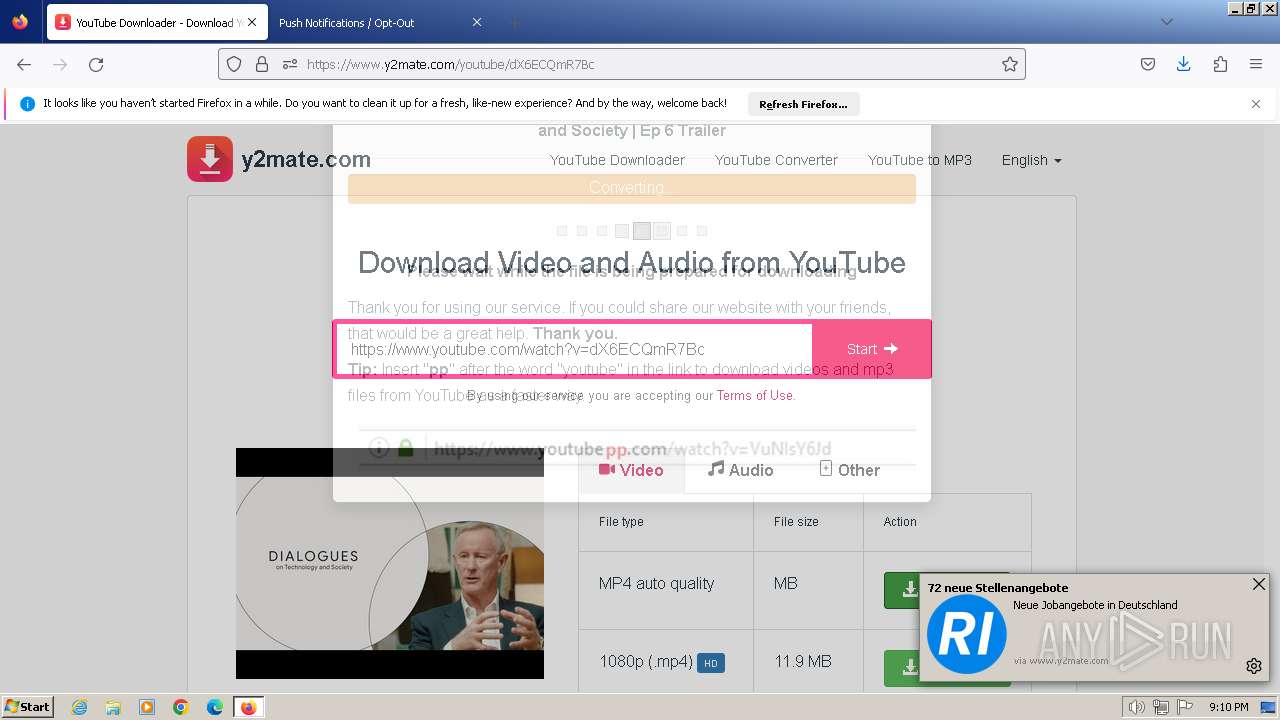This screenshot has height=720, width=1280.
Task: Click the Firefox address bar
Action: point(622,64)
